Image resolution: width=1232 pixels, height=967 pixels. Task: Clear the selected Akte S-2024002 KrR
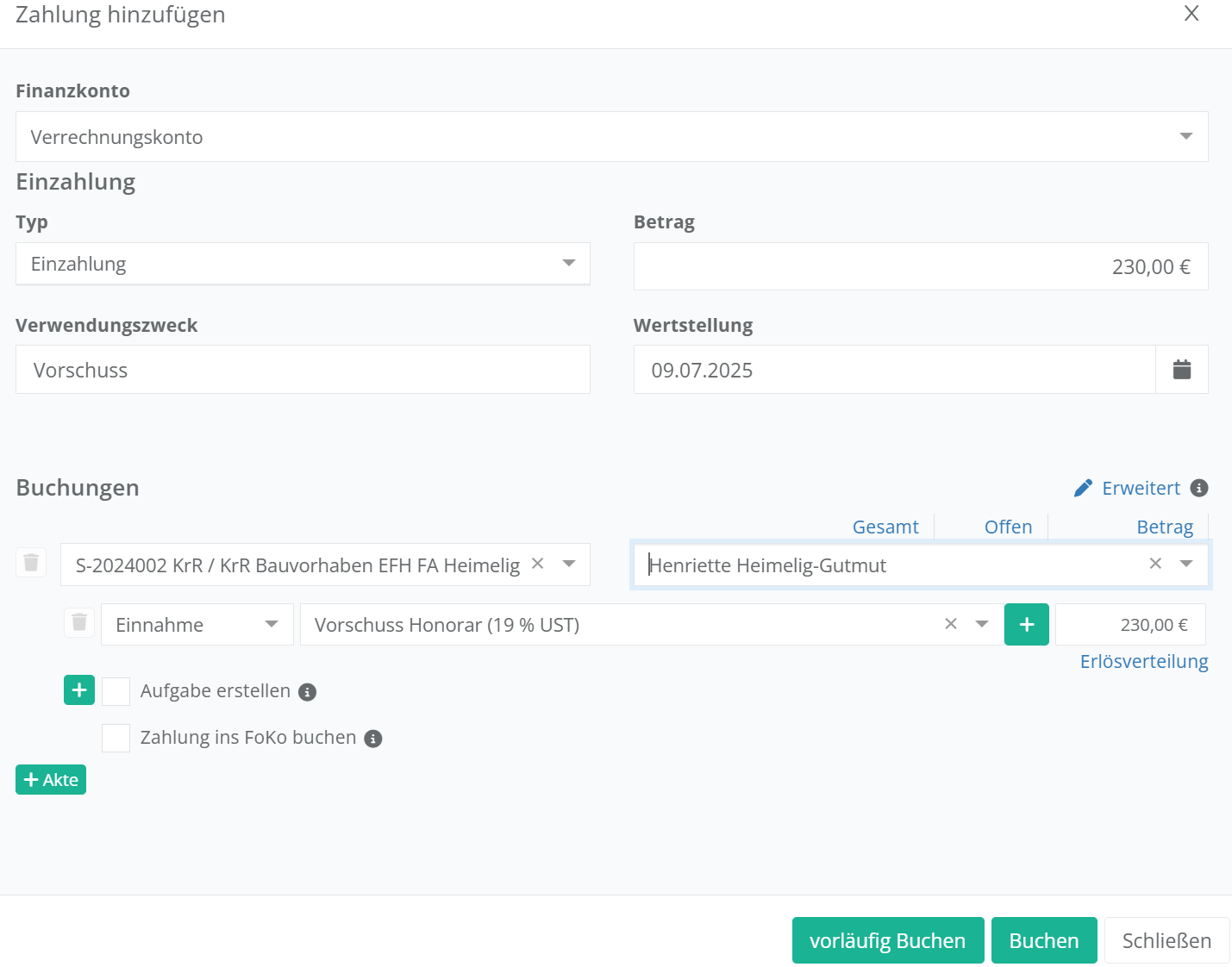[x=537, y=564]
